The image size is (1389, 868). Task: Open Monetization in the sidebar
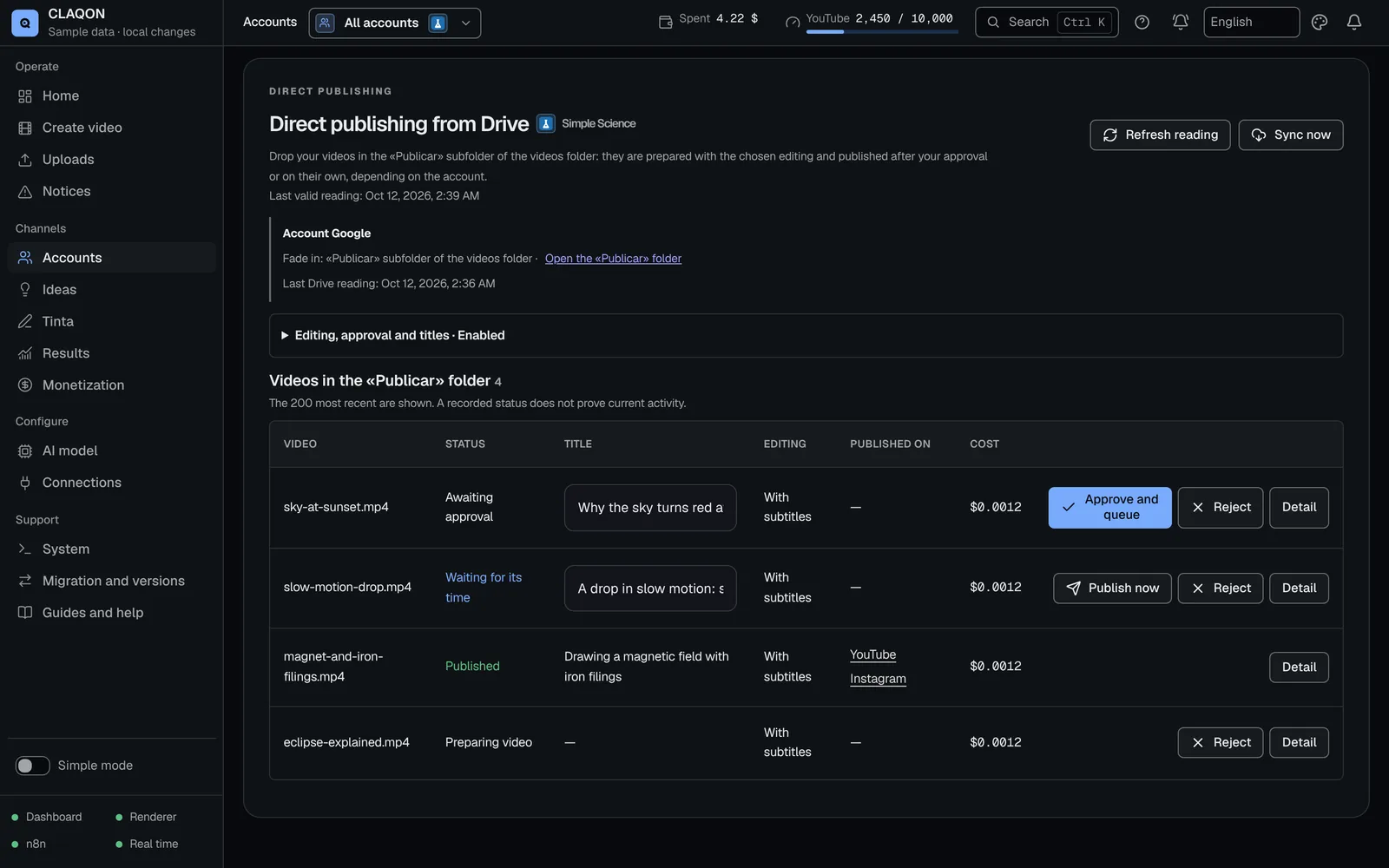point(111,385)
